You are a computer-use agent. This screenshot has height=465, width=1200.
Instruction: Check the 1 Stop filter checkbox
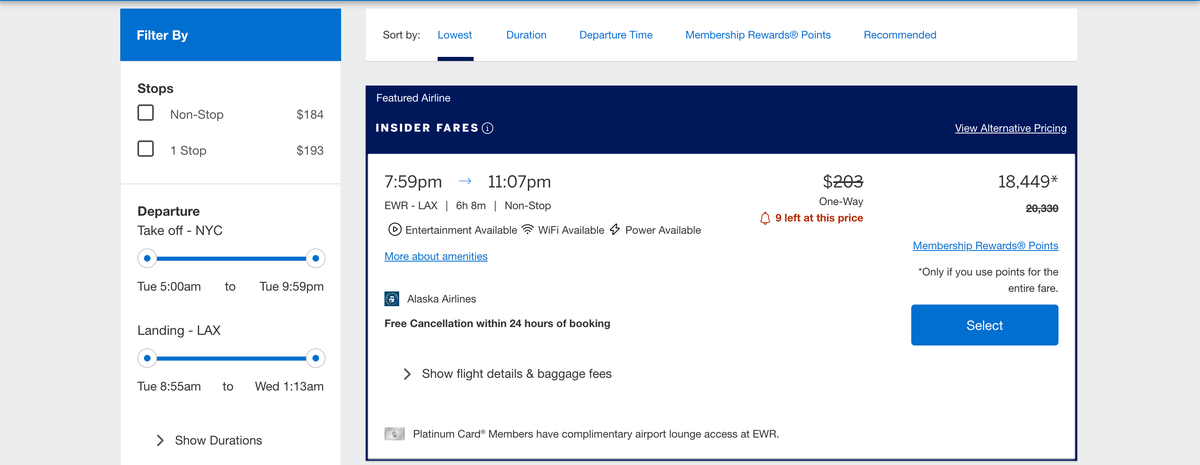pyautogui.click(x=146, y=149)
